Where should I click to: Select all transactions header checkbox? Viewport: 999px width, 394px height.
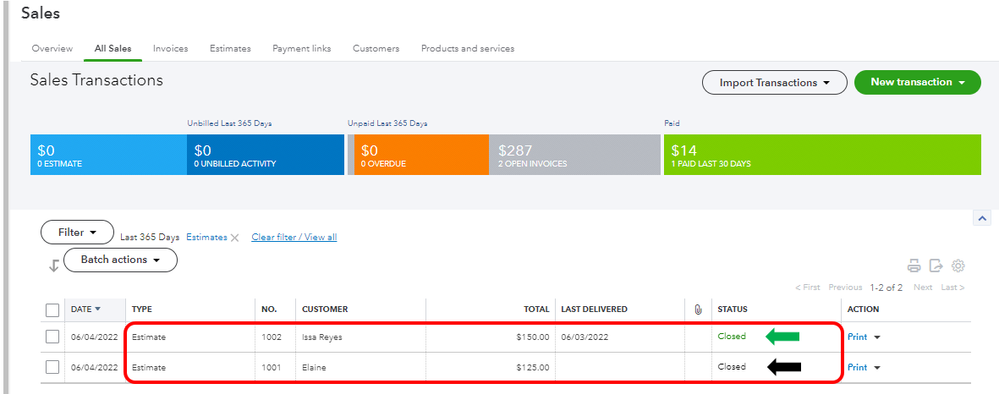click(52, 310)
